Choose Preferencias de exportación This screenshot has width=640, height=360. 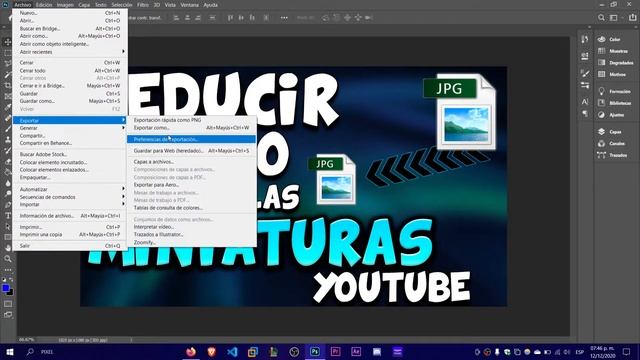(191, 139)
